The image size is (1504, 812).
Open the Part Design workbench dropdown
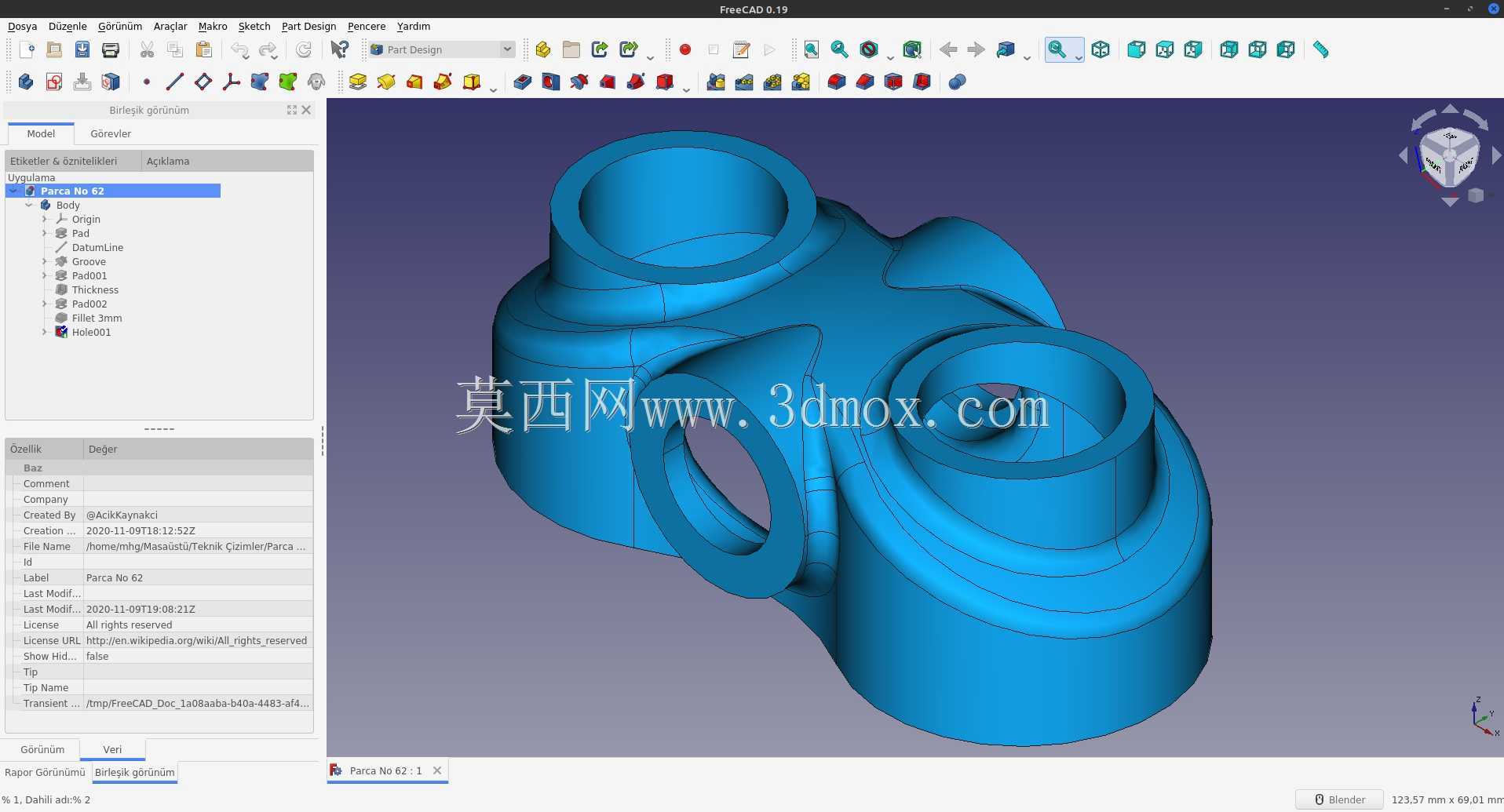[442, 49]
